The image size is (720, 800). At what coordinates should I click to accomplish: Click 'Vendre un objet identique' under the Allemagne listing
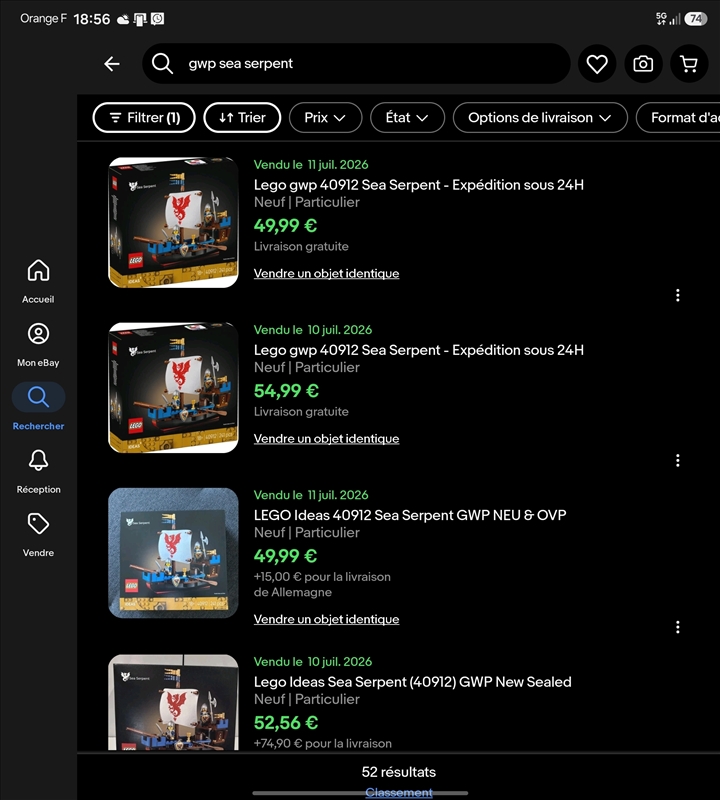coord(327,619)
